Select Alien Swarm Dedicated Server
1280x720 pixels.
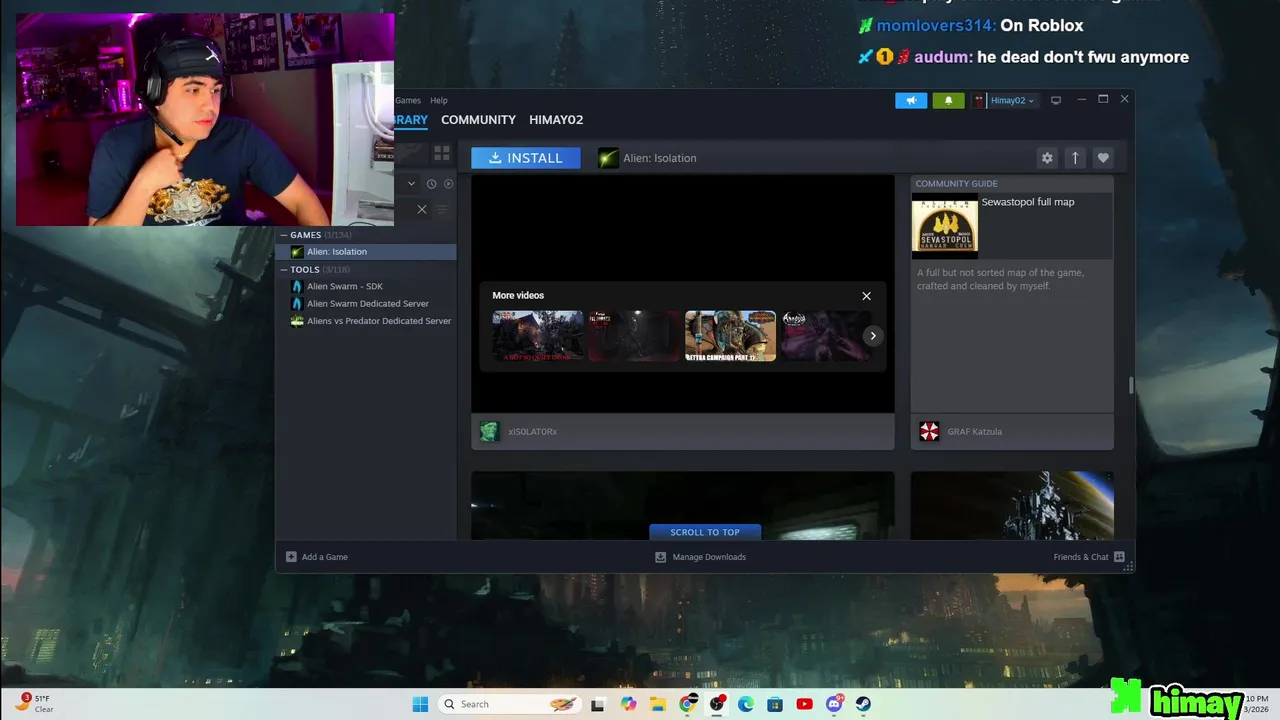pyautogui.click(x=367, y=304)
